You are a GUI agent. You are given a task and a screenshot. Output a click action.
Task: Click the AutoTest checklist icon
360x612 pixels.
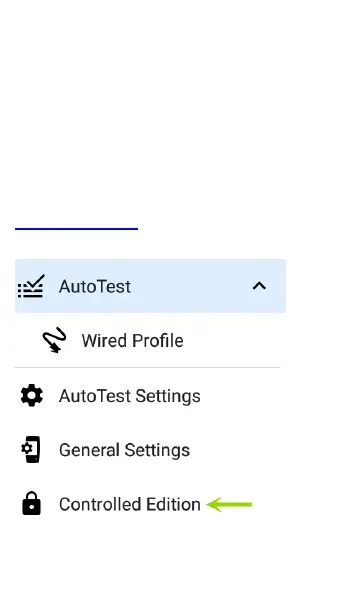[31, 286]
